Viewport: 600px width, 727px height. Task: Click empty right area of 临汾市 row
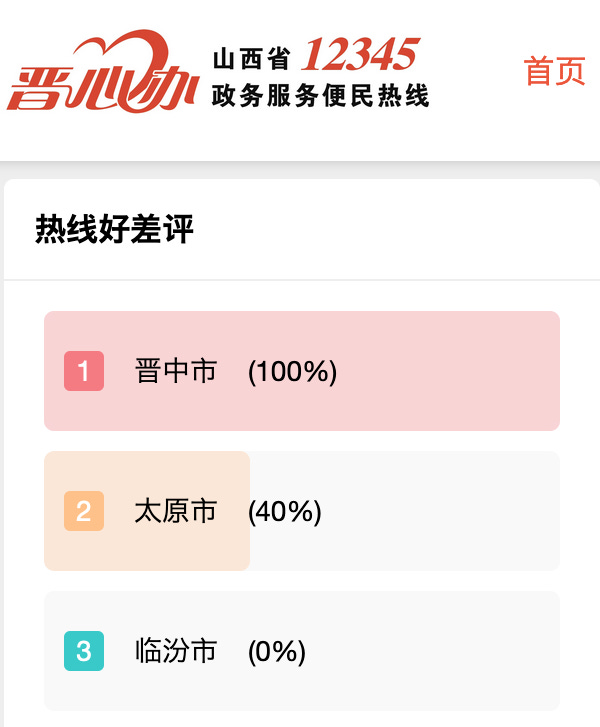click(460, 651)
